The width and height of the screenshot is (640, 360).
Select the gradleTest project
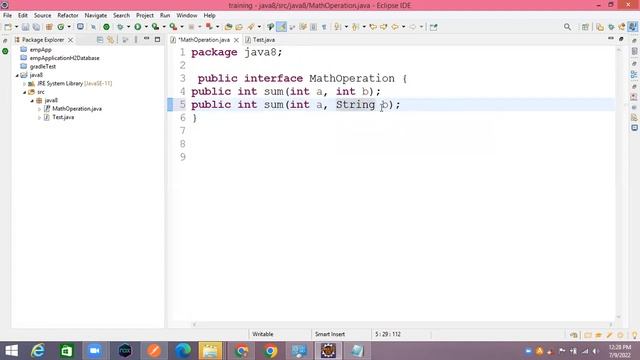pyautogui.click(x=42, y=67)
